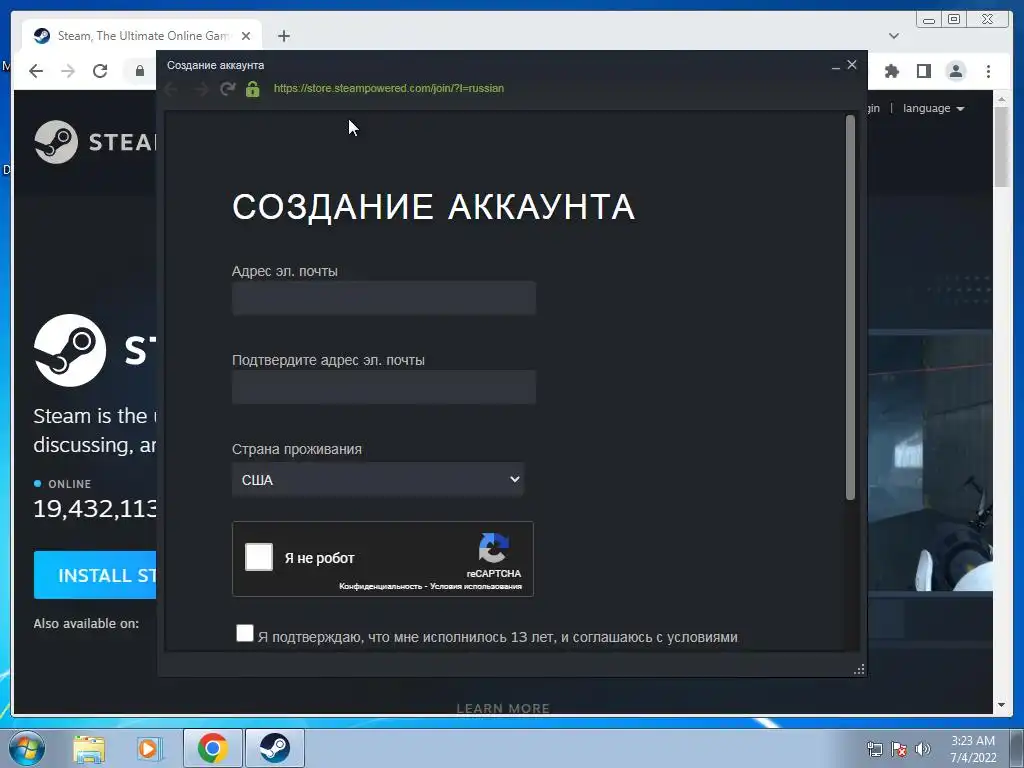The height and width of the screenshot is (768, 1024).
Task: Click the INSTALL STEAM button
Action: [x=95, y=575]
